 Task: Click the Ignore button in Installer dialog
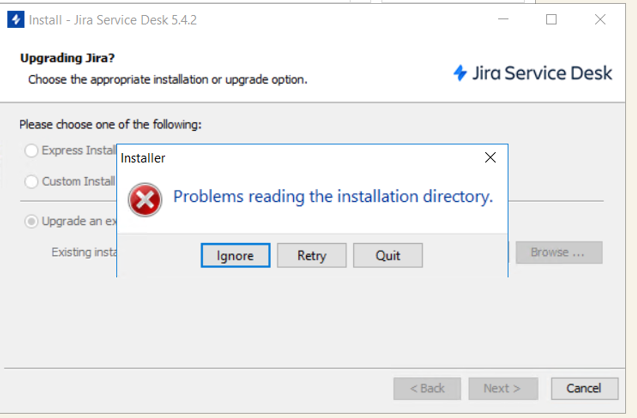tap(235, 256)
